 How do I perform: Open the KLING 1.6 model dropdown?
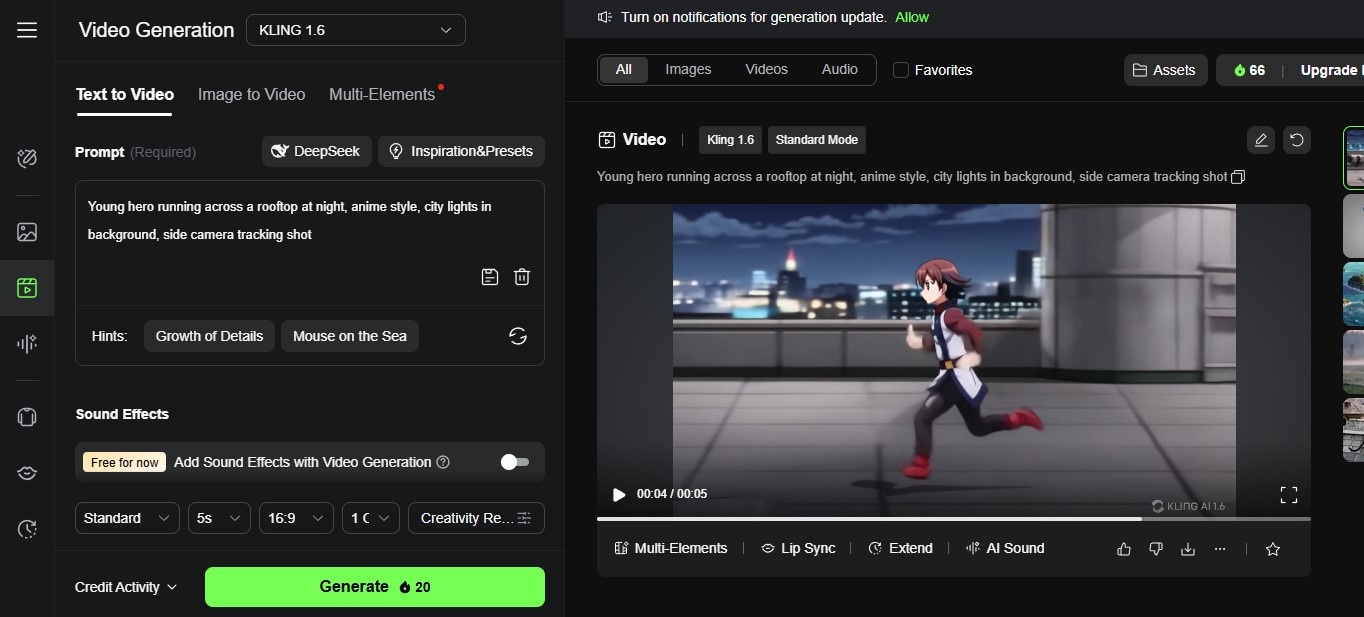click(x=356, y=30)
